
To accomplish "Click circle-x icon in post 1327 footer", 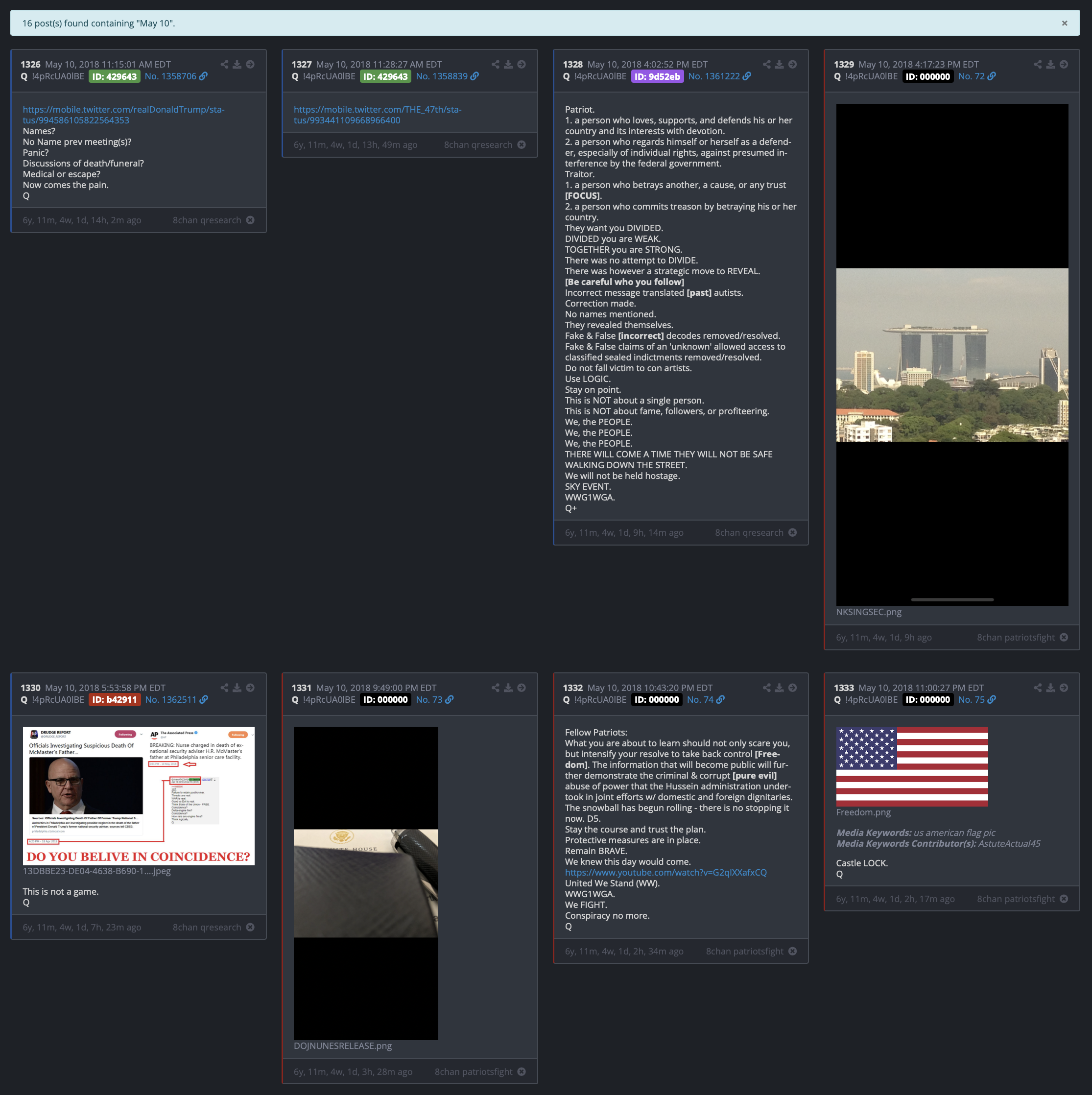I will click(522, 144).
